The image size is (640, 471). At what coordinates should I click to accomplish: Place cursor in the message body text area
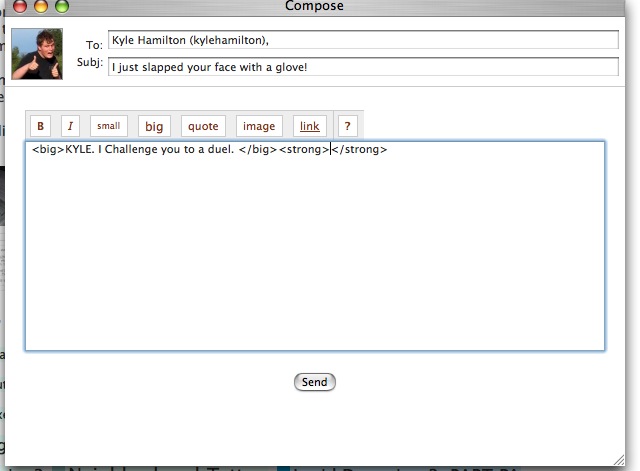(x=315, y=246)
